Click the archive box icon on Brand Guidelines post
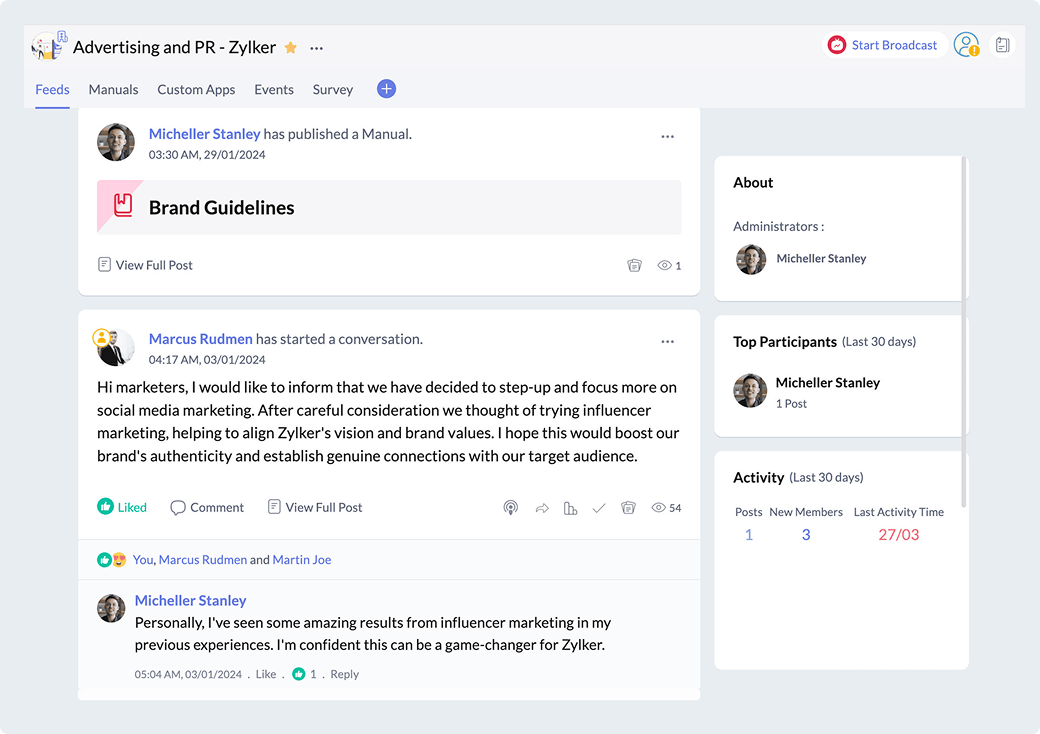Image resolution: width=1040 pixels, height=734 pixels. tap(634, 265)
